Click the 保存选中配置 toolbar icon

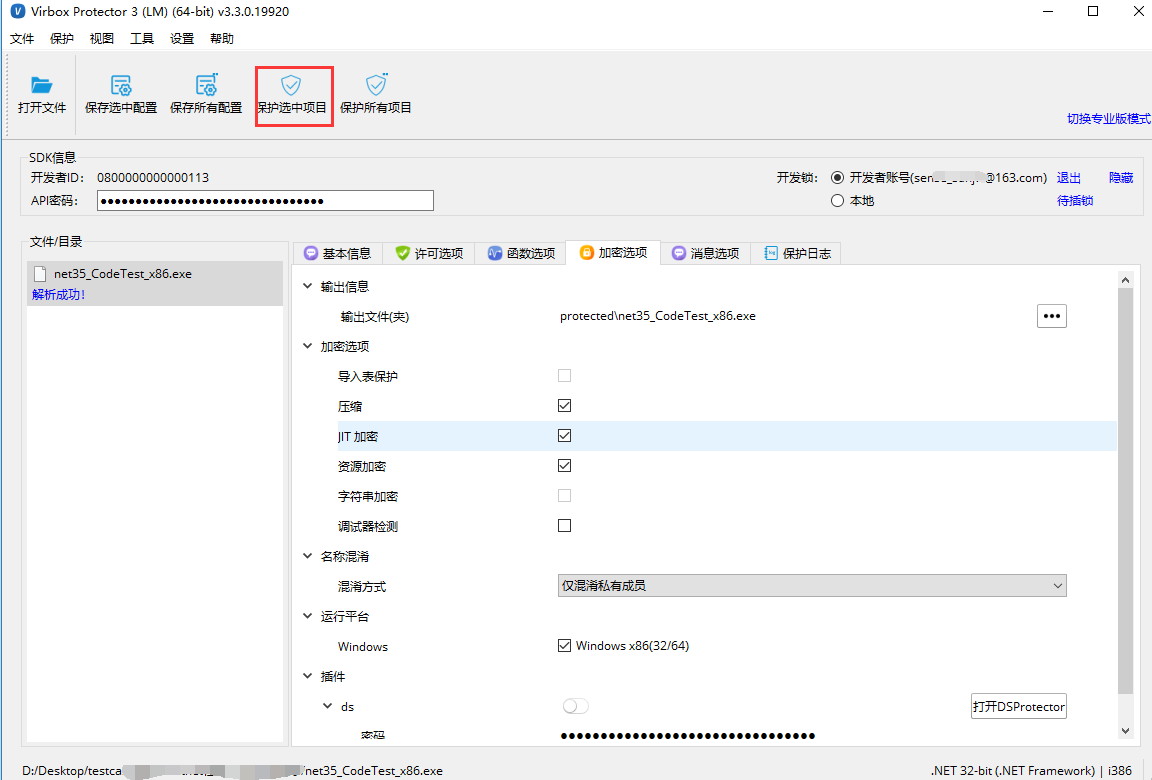pos(121,85)
